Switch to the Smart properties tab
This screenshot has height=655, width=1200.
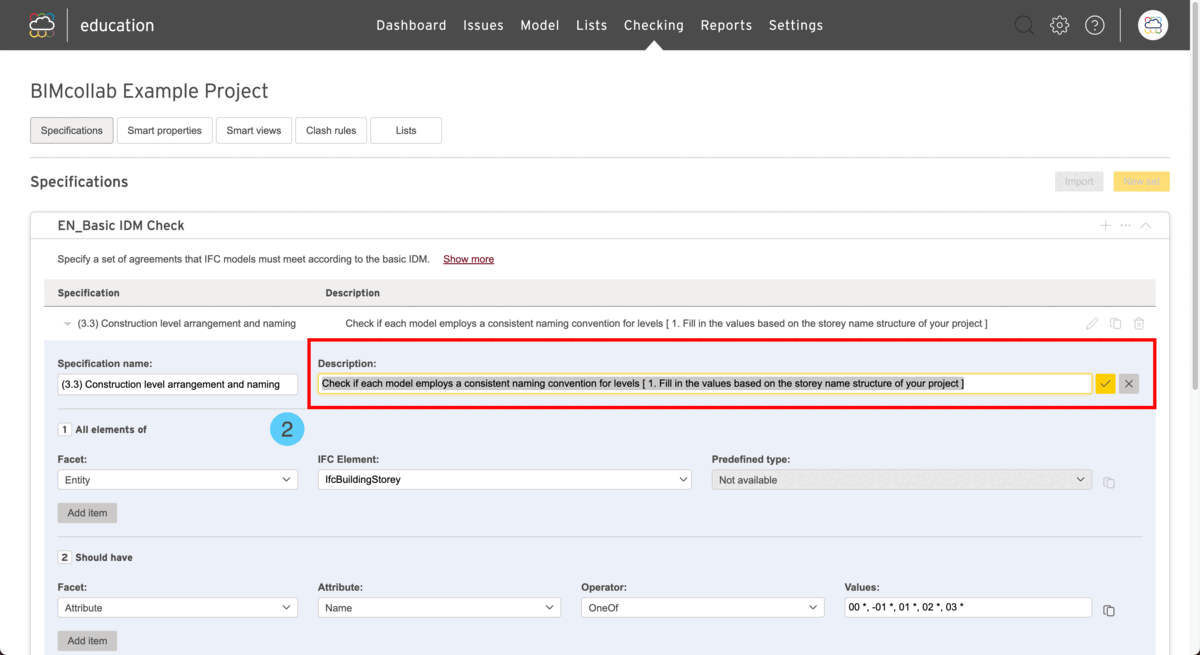(x=165, y=131)
